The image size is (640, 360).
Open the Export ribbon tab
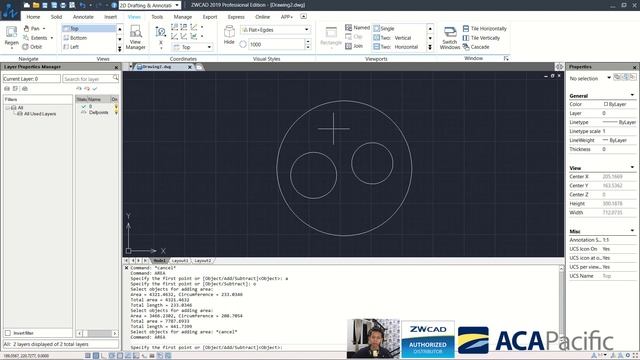(210, 17)
